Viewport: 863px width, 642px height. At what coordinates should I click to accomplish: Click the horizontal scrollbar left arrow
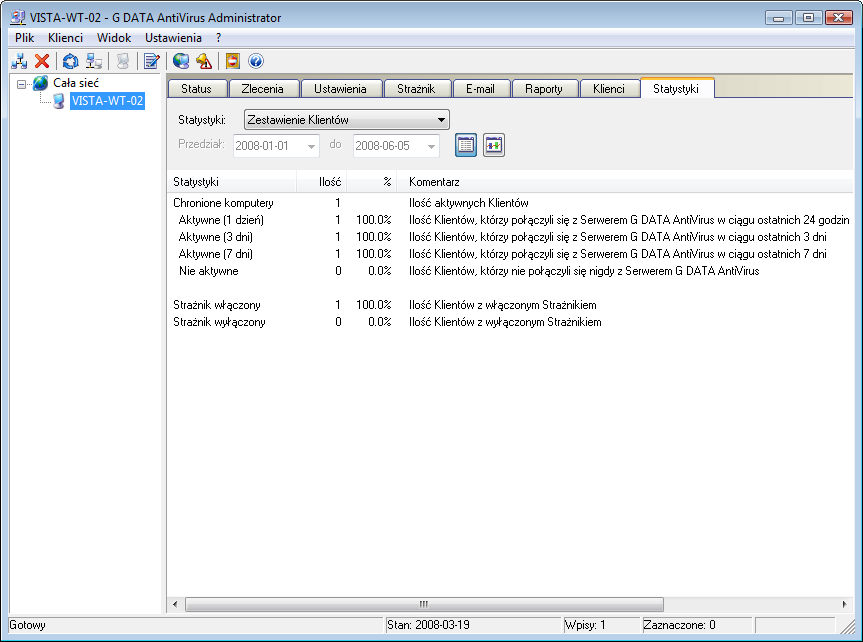click(175, 604)
